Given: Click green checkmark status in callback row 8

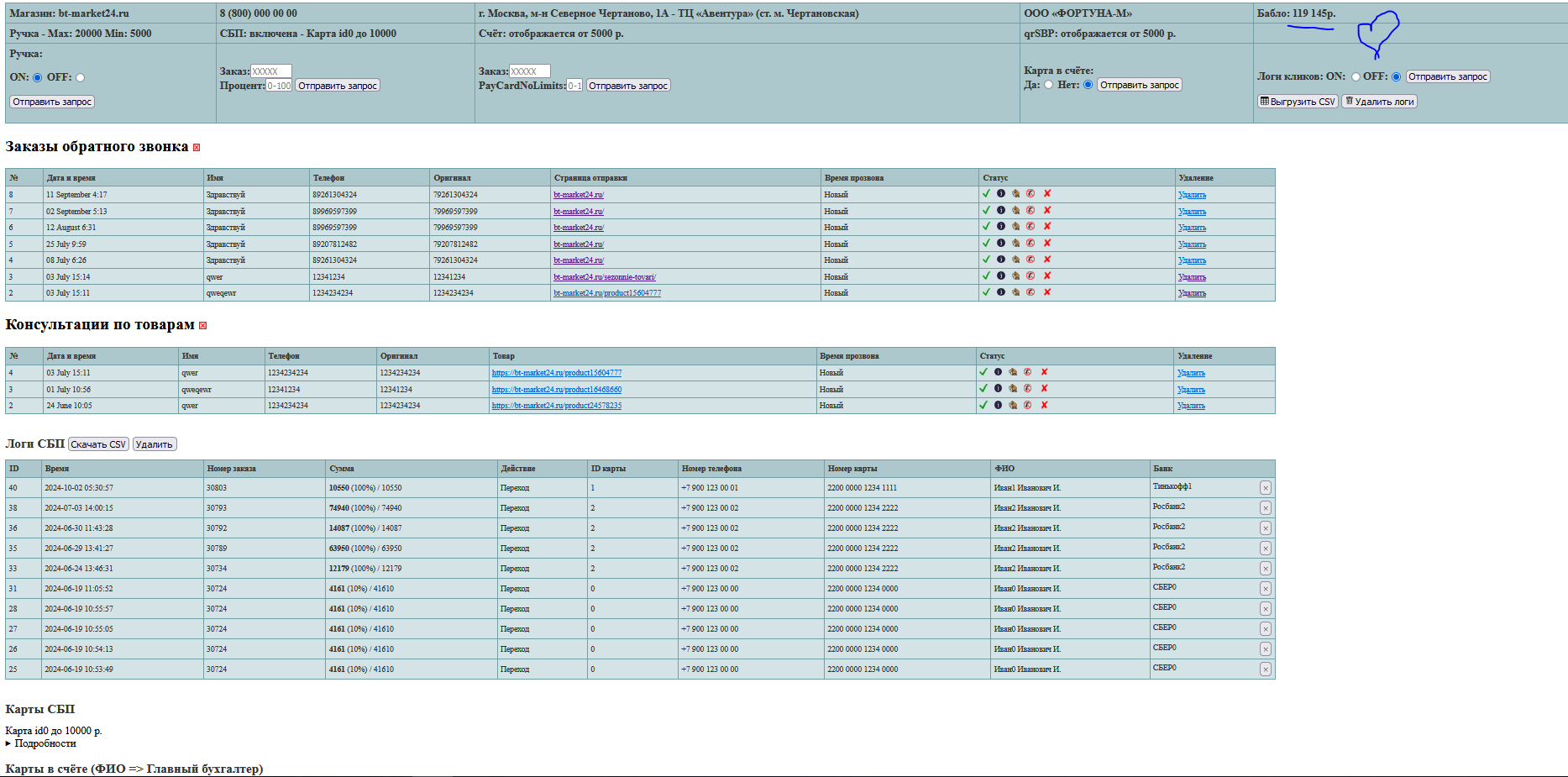Looking at the screenshot, I should pyautogui.click(x=986, y=193).
